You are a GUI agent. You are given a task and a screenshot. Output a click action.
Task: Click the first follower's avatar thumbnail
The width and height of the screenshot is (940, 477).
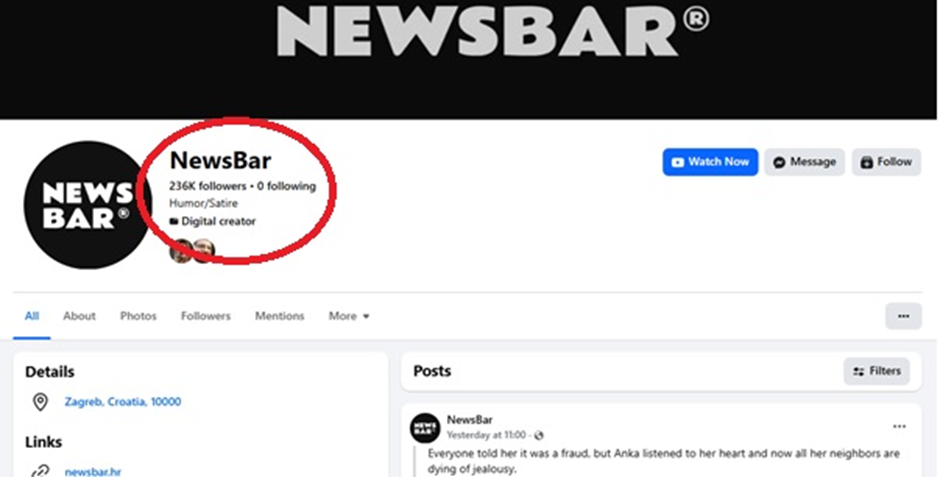[x=180, y=250]
